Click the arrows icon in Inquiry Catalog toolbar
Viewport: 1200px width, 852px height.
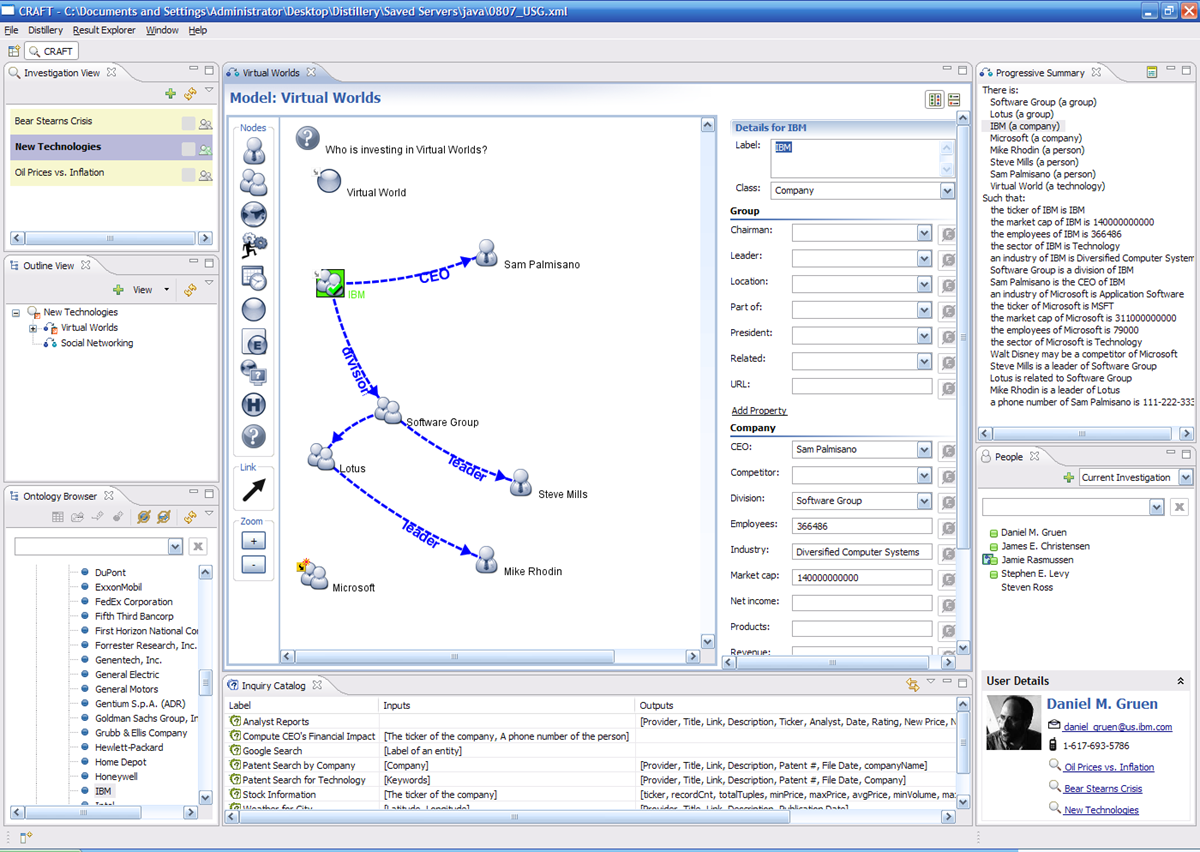(912, 685)
